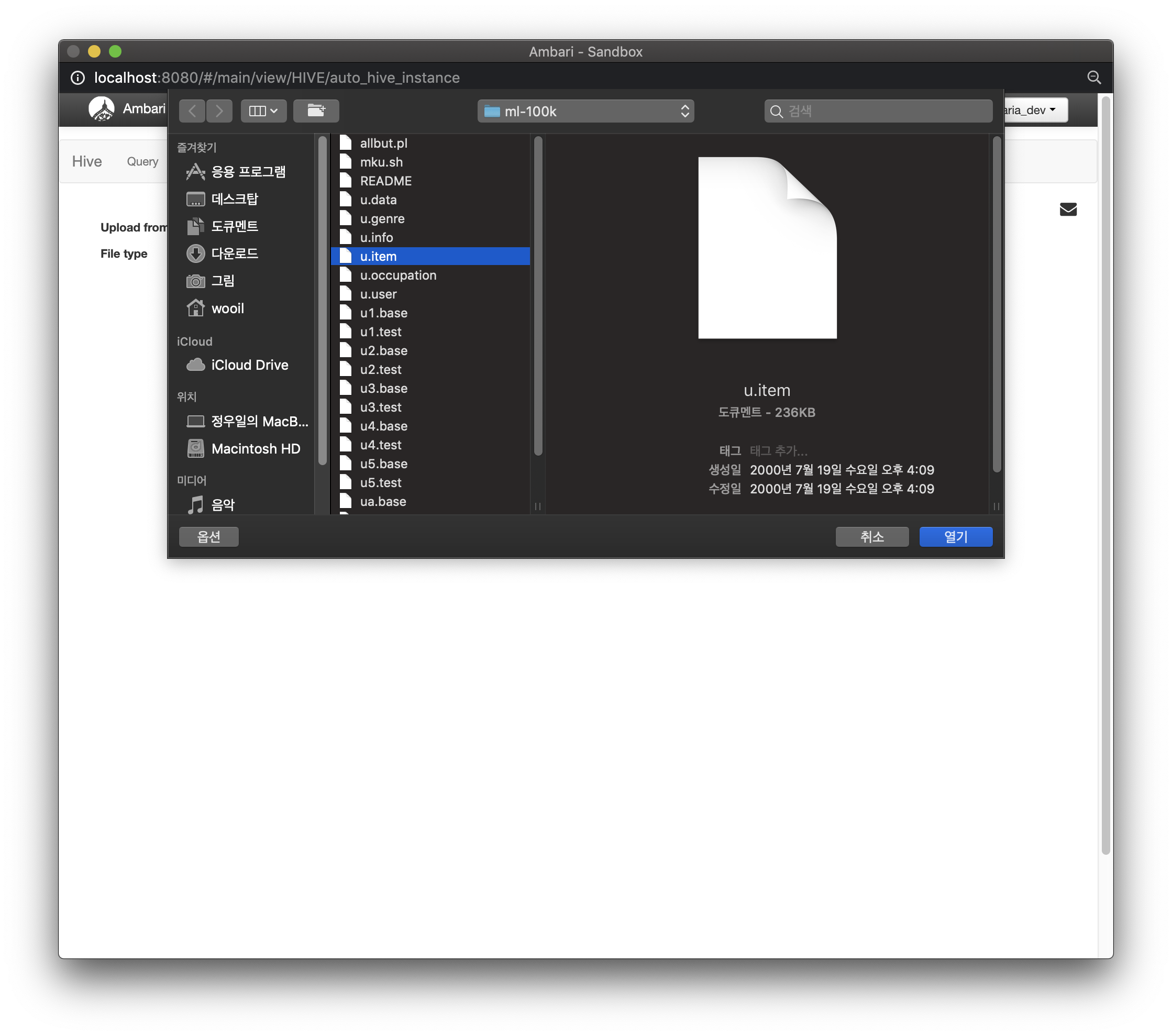Click the 검색 search field
This screenshot has height=1036, width=1172.
[878, 111]
